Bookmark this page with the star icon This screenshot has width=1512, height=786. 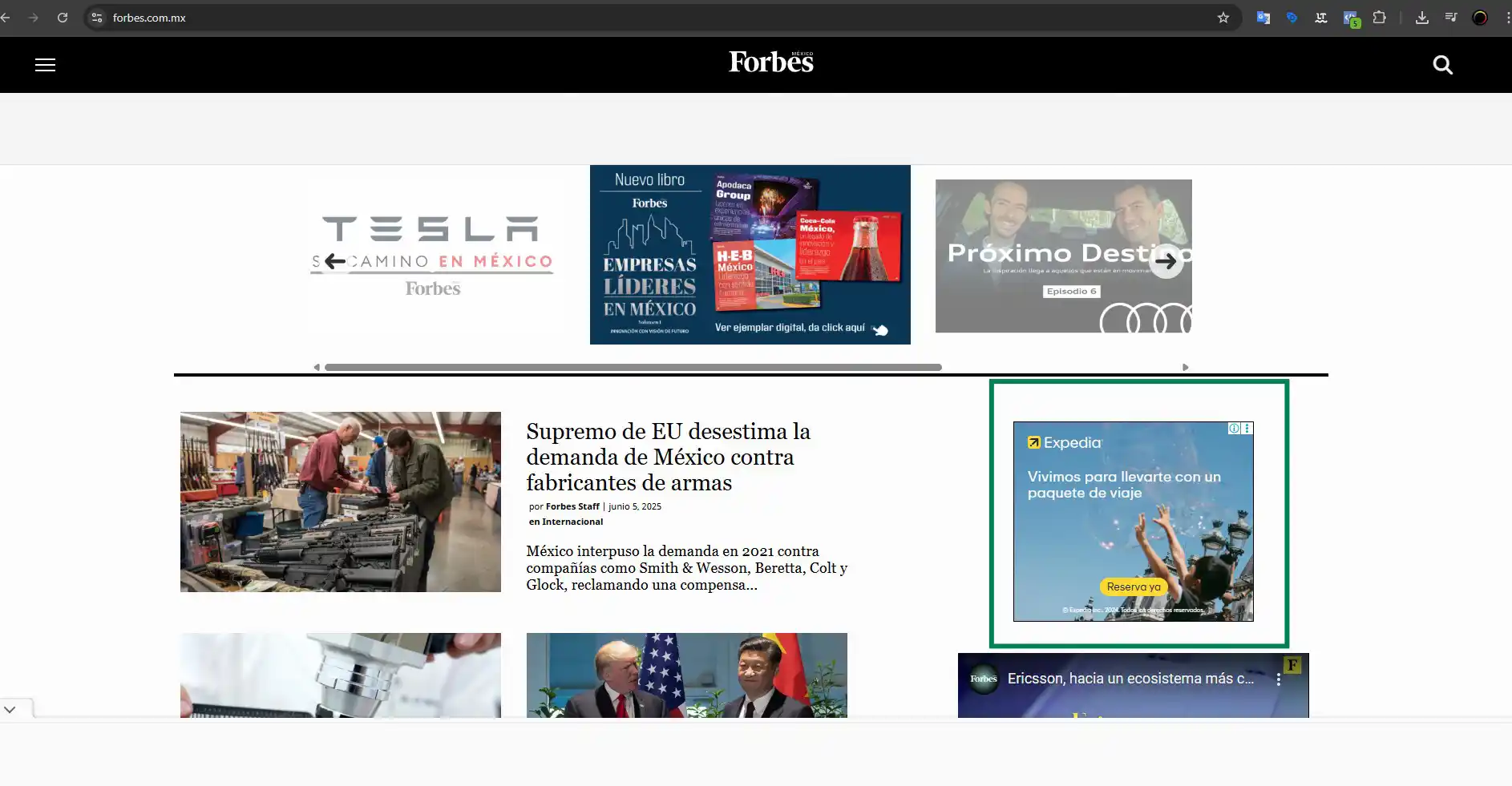[x=1223, y=18]
